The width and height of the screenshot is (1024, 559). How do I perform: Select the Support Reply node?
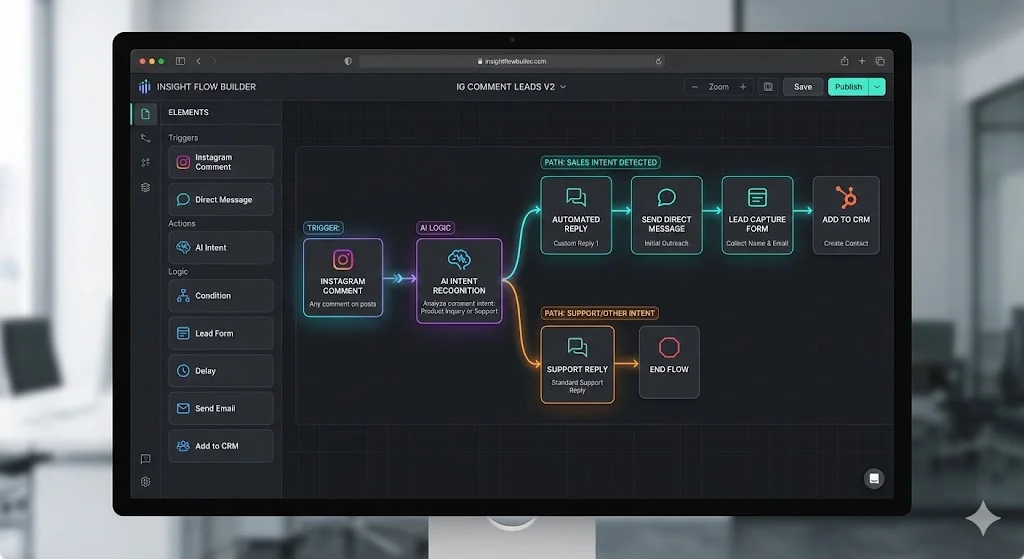[x=577, y=364]
